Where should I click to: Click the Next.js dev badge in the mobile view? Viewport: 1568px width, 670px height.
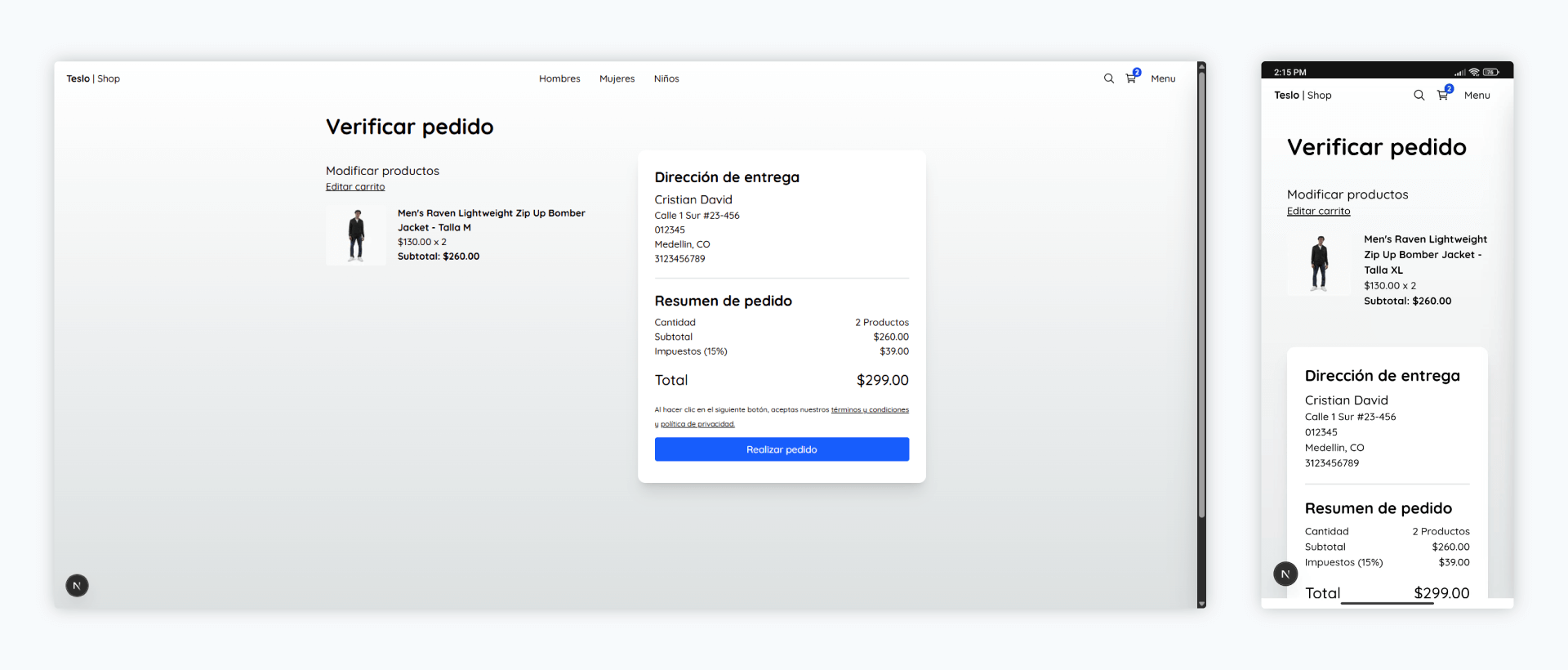pyautogui.click(x=1285, y=574)
